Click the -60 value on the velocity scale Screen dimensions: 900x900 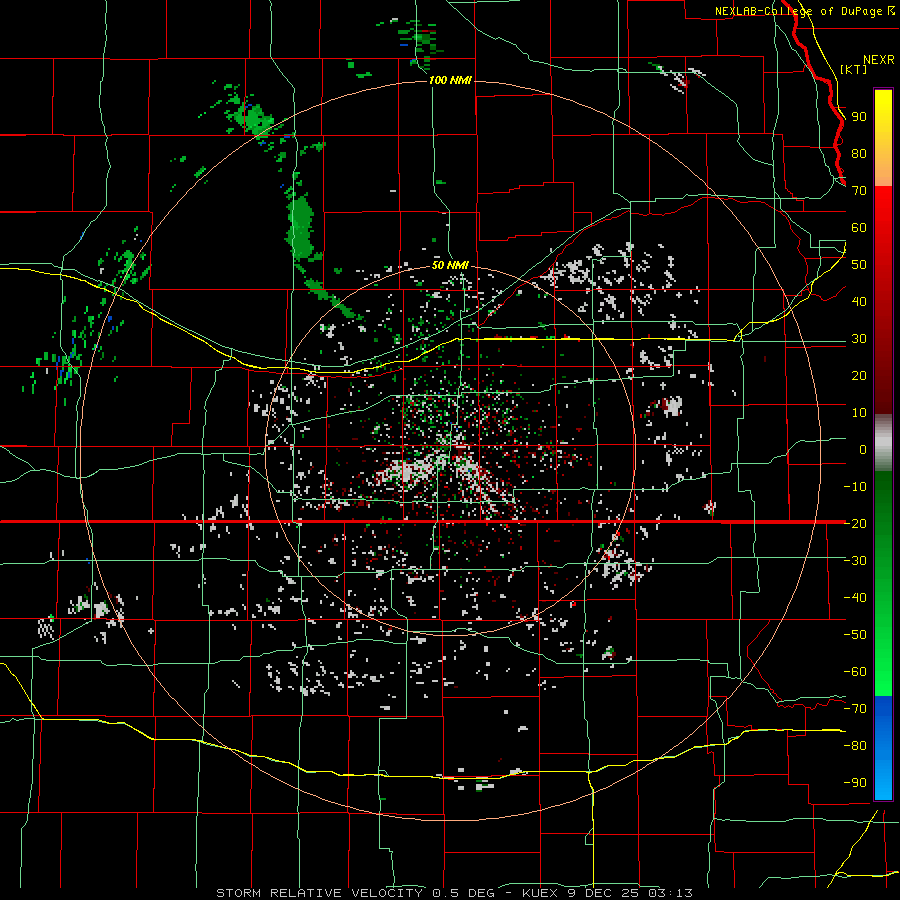tap(855, 672)
